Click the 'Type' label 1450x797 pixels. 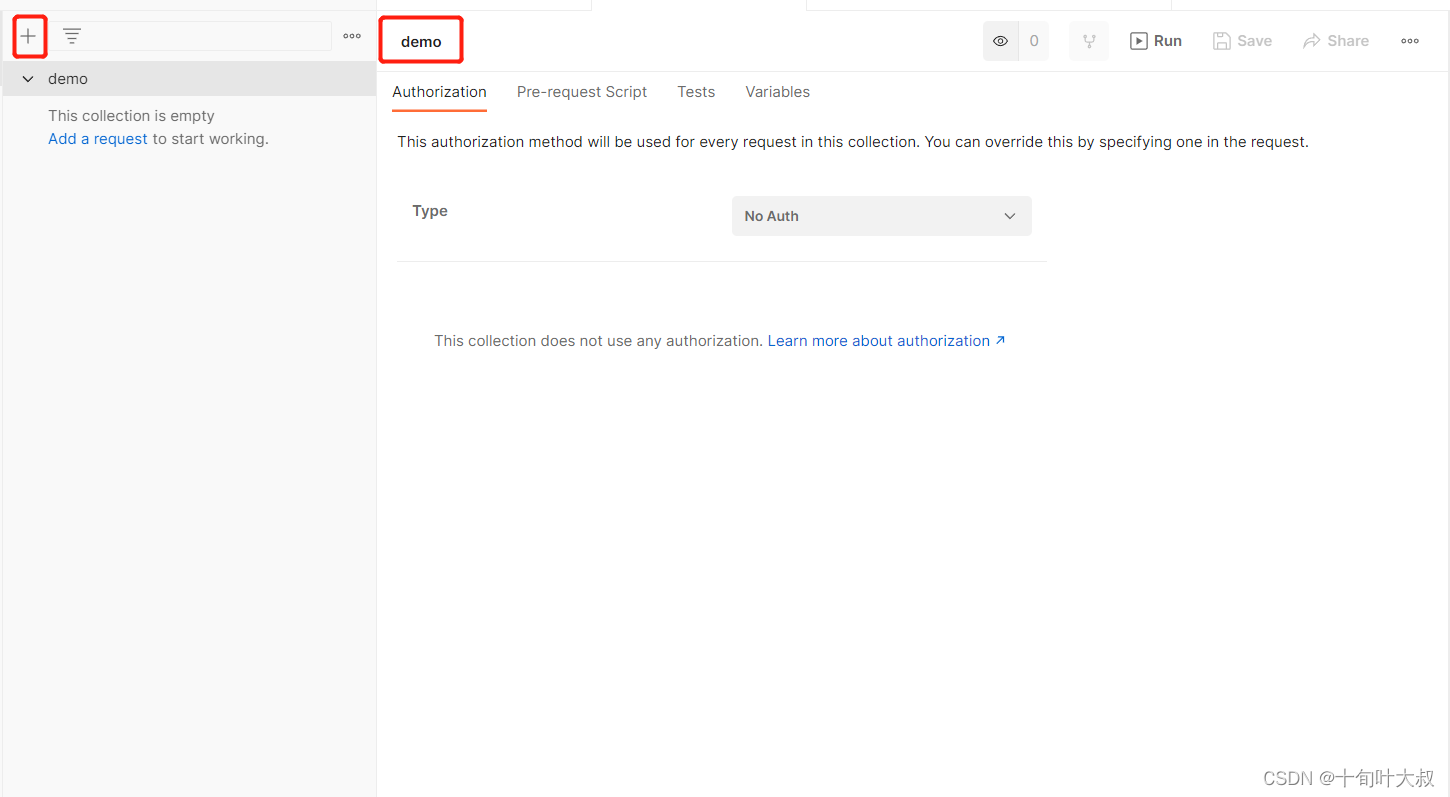tap(430, 211)
